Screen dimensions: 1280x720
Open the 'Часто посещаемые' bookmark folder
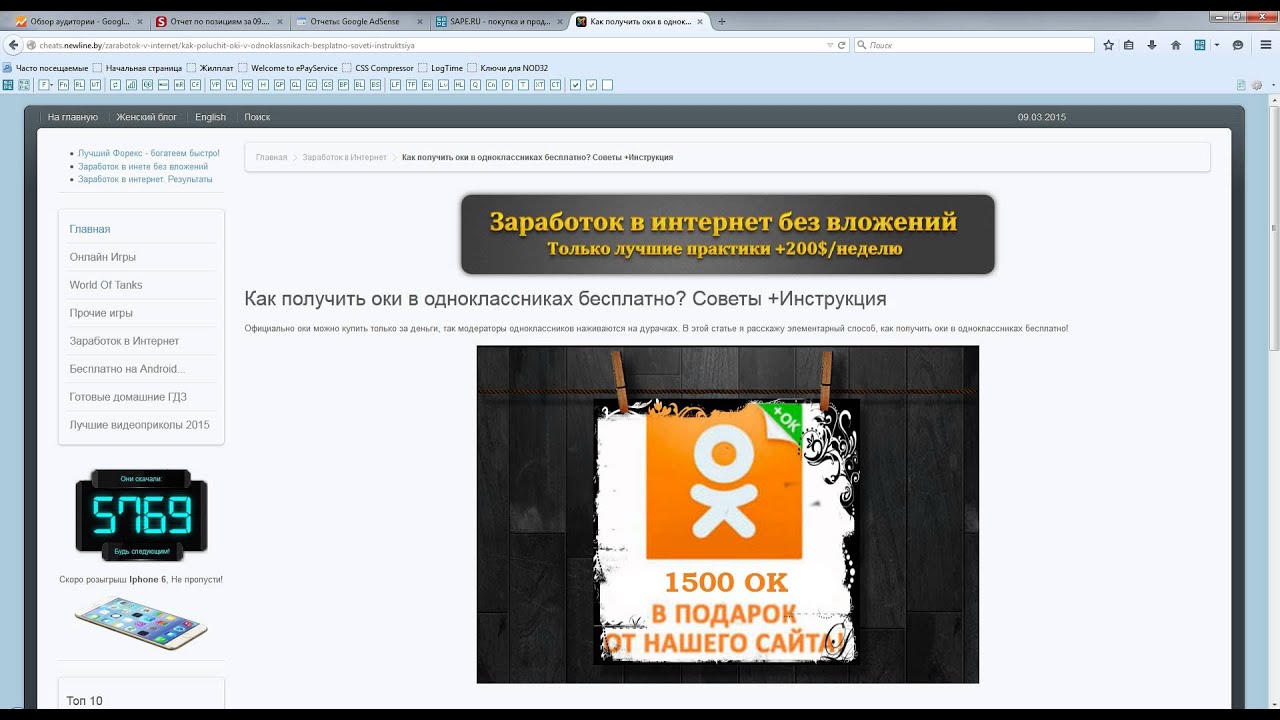click(x=46, y=68)
